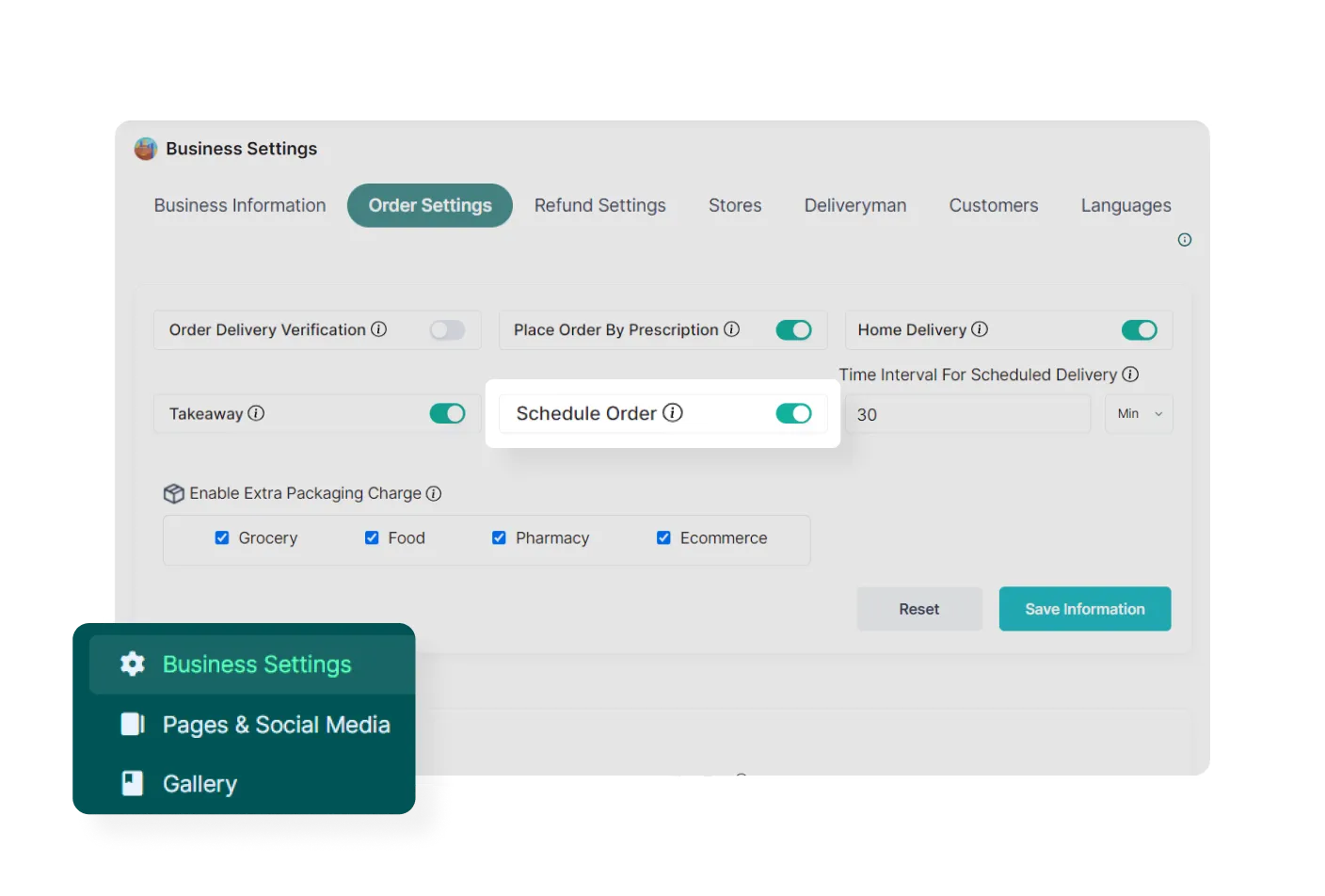Viewport: 1325px width, 896px height.
Task: Click the gear icon for Business Settings
Action: click(x=133, y=664)
